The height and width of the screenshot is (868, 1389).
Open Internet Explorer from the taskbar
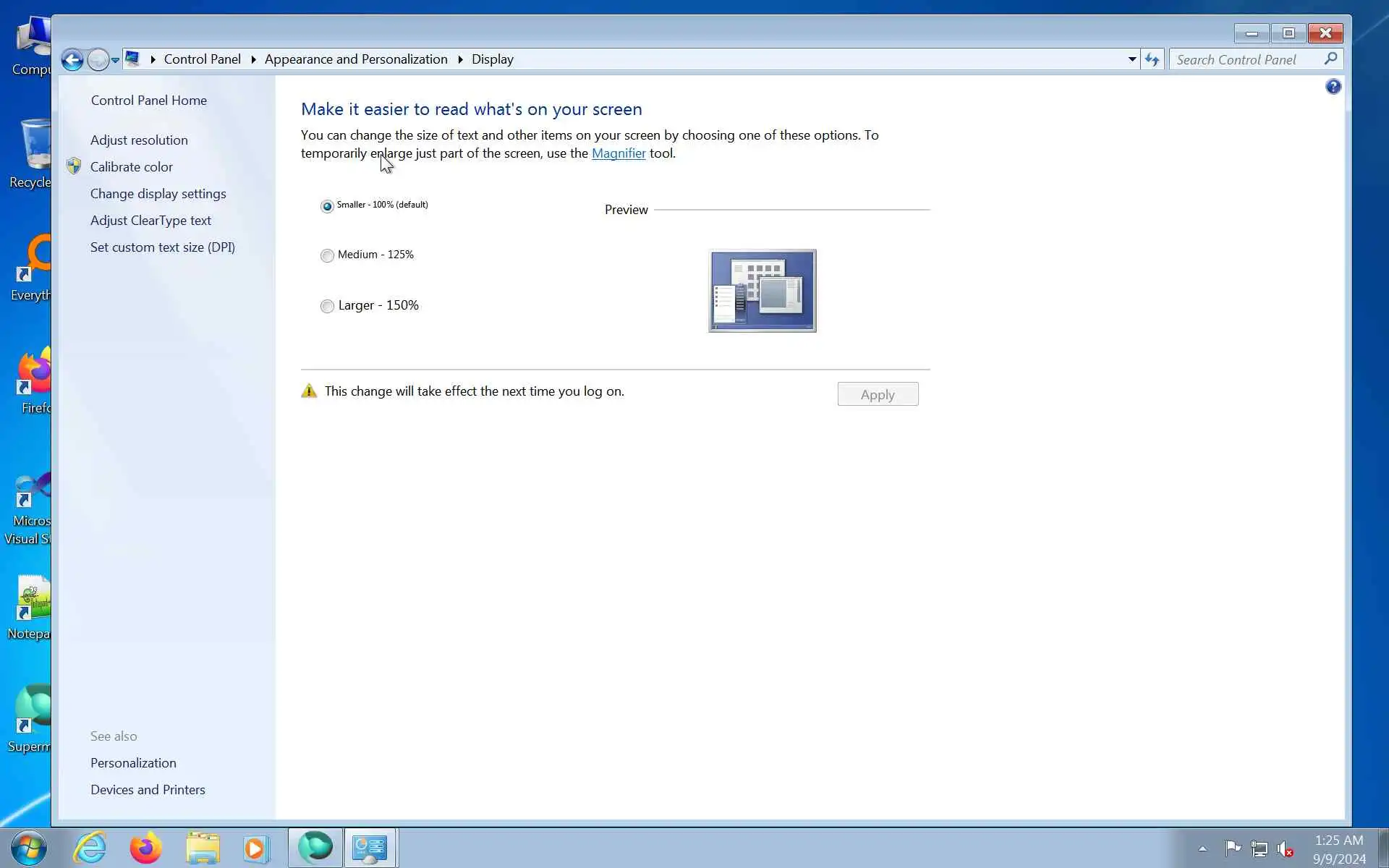point(90,848)
